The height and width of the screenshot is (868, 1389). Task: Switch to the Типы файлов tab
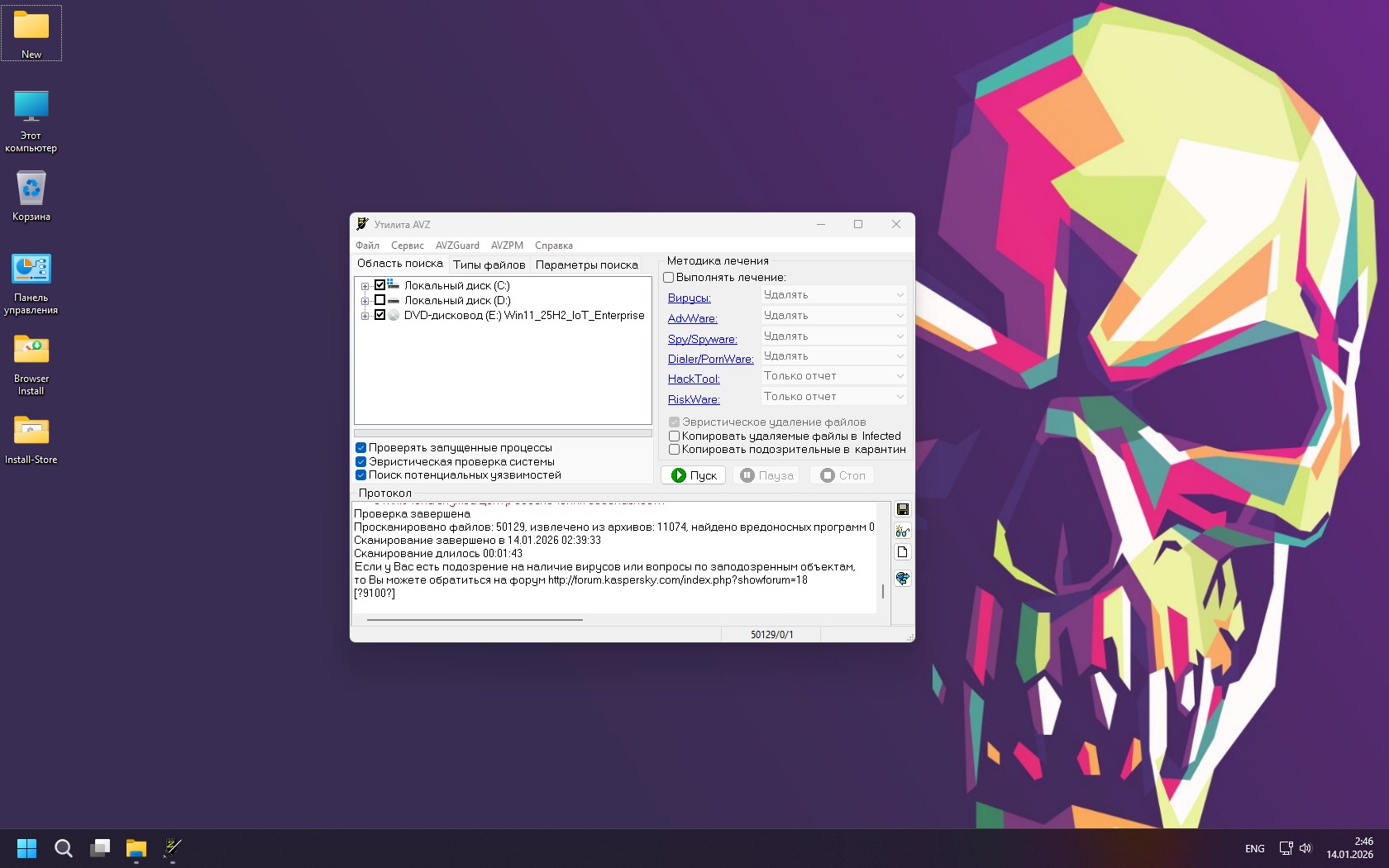489,265
